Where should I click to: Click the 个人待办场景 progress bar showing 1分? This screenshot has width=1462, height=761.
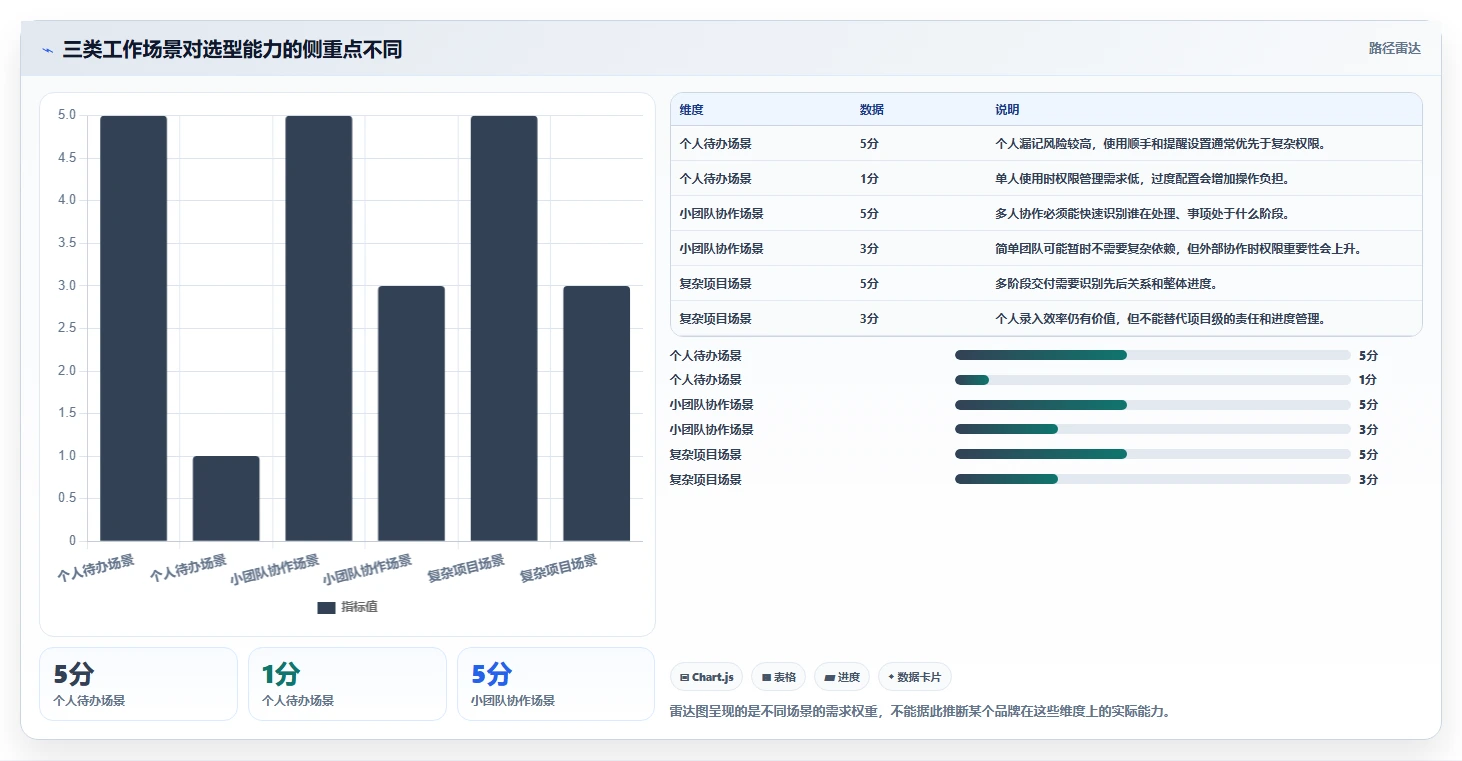(1153, 380)
